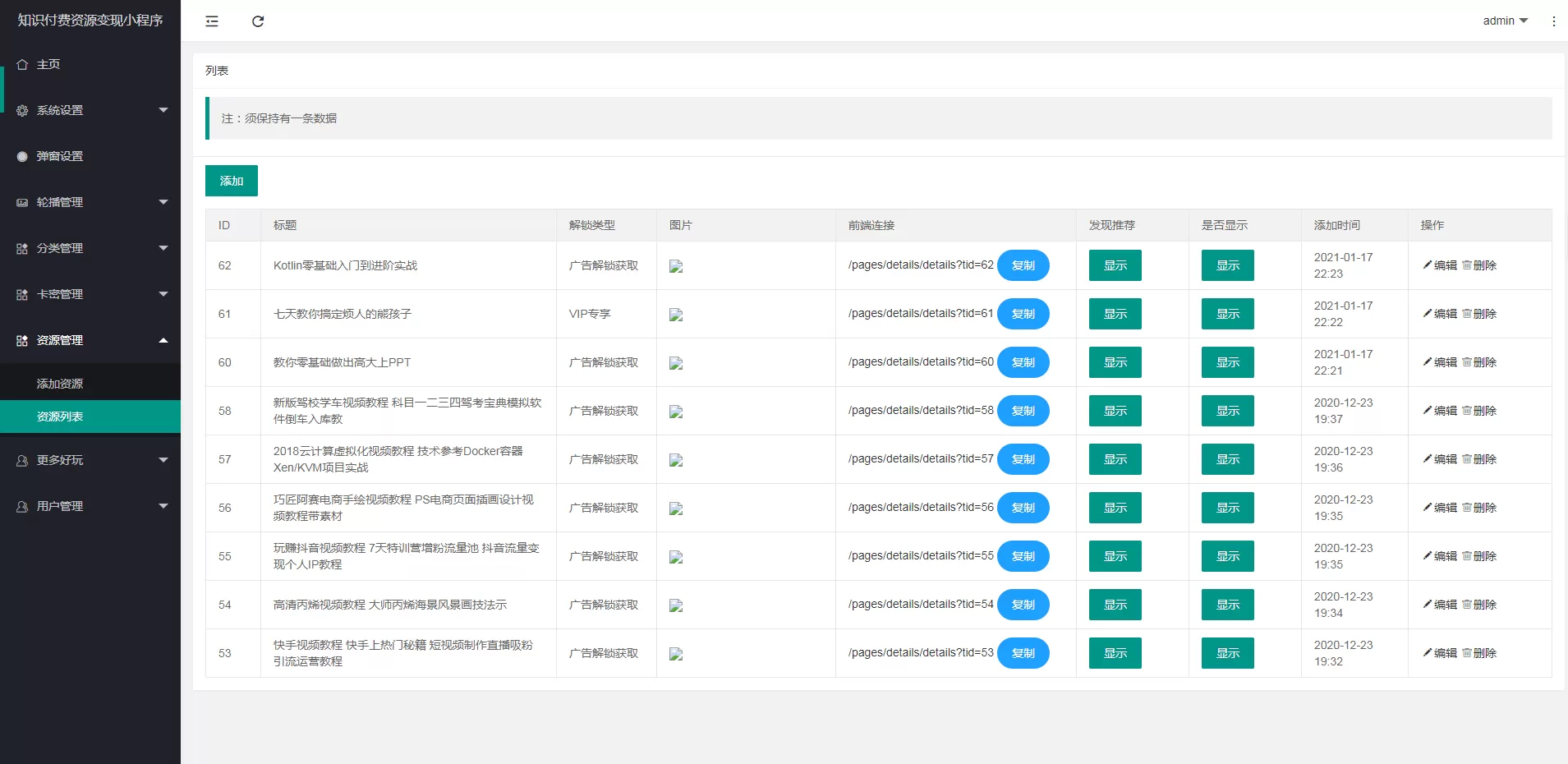Copy the link for tid=56
Viewport: 1568px width, 764px height.
point(1023,508)
